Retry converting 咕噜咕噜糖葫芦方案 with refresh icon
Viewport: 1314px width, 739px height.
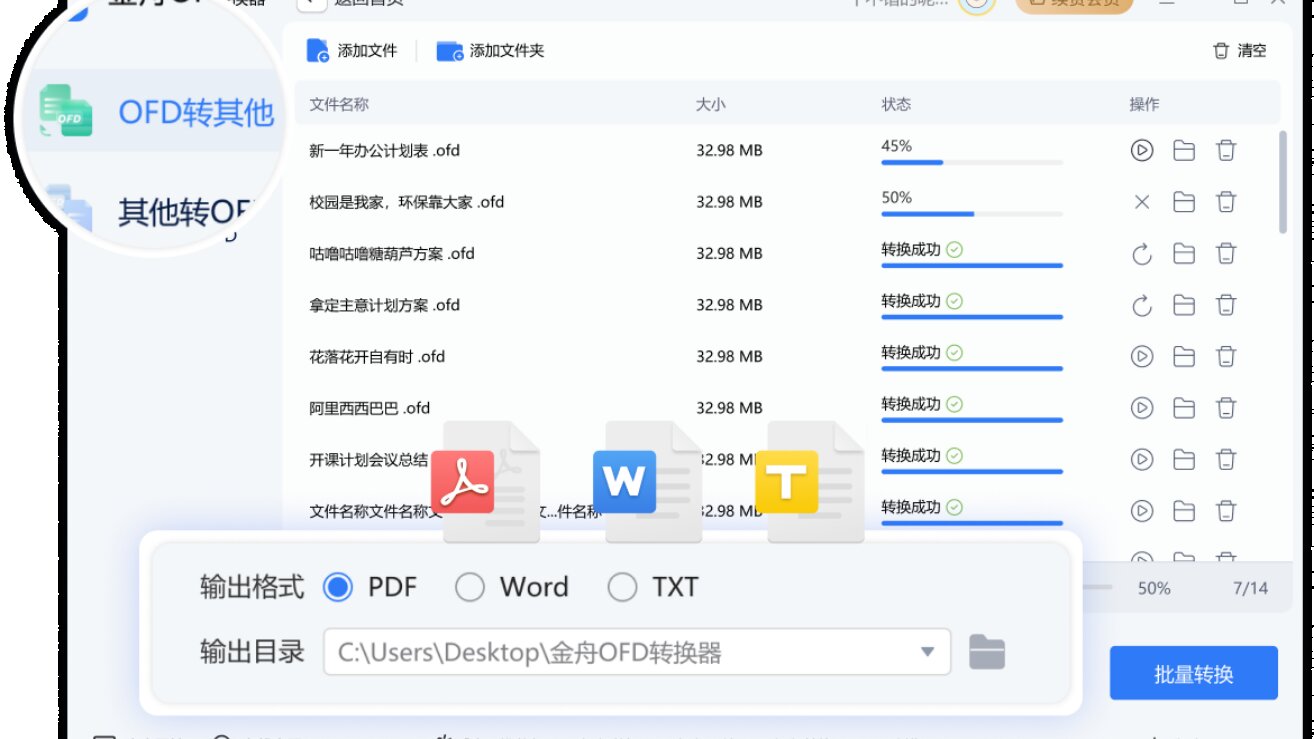click(1141, 253)
